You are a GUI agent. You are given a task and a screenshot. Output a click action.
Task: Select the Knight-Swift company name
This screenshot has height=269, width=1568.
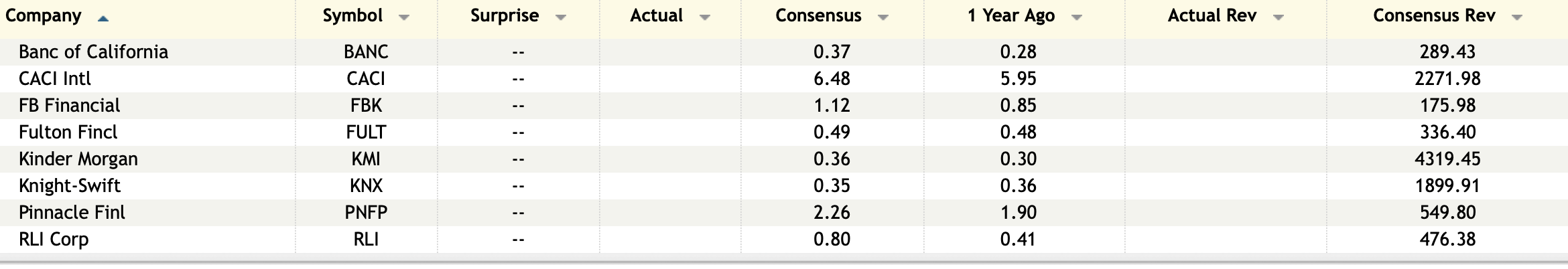click(70, 185)
